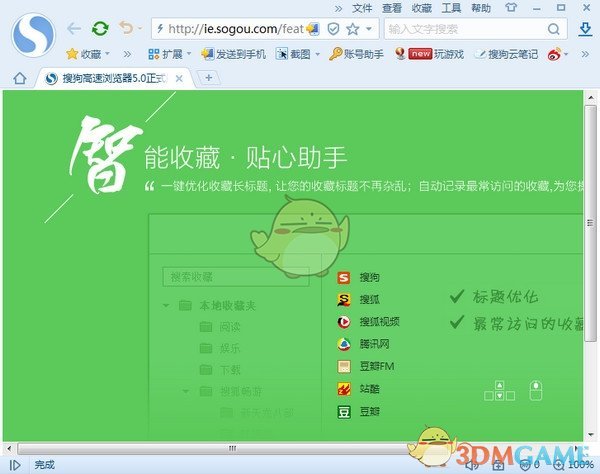Click 发送到手机 toolbar button
The width and height of the screenshot is (600, 474).
[x=233, y=54]
